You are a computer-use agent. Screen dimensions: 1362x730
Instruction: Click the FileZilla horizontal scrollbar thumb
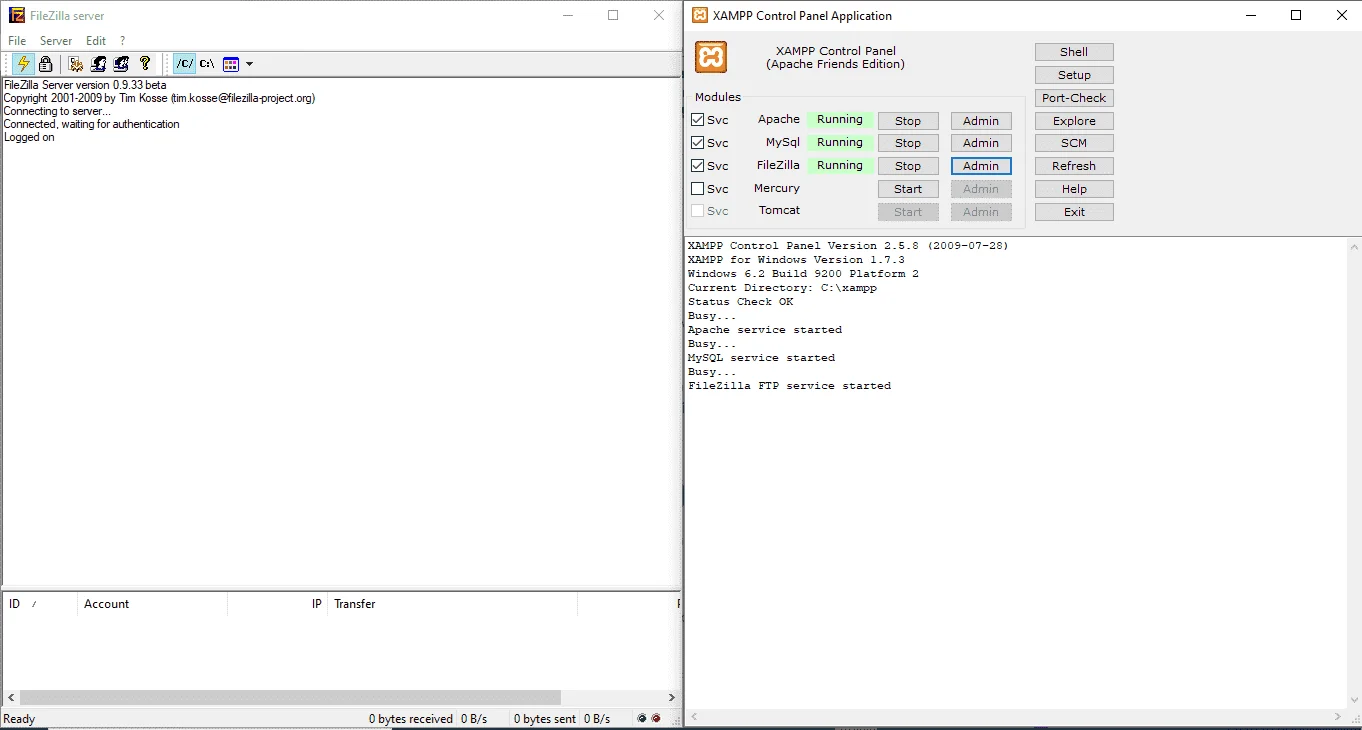pos(290,697)
